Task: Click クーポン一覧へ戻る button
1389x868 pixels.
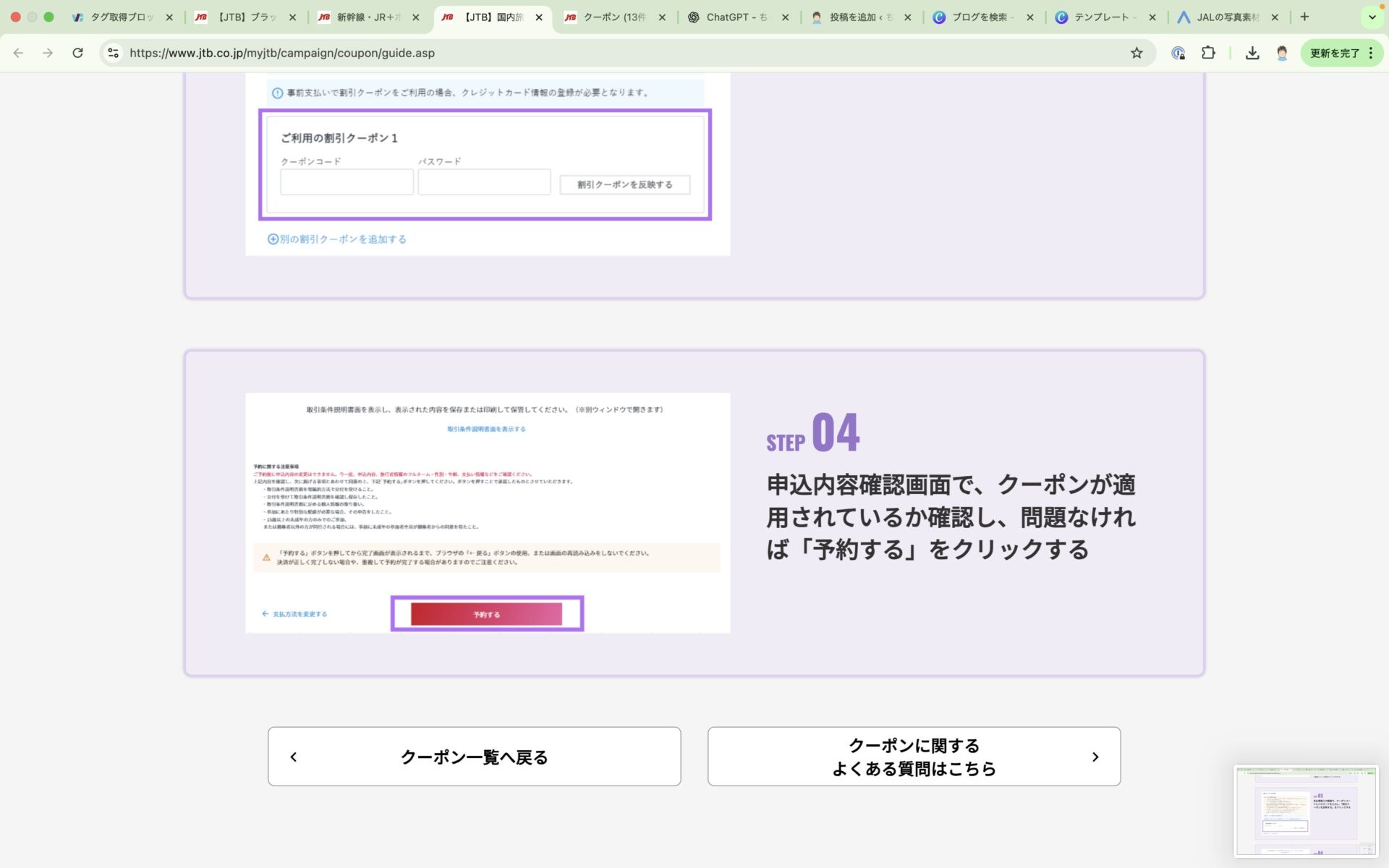Action: pyautogui.click(x=474, y=757)
